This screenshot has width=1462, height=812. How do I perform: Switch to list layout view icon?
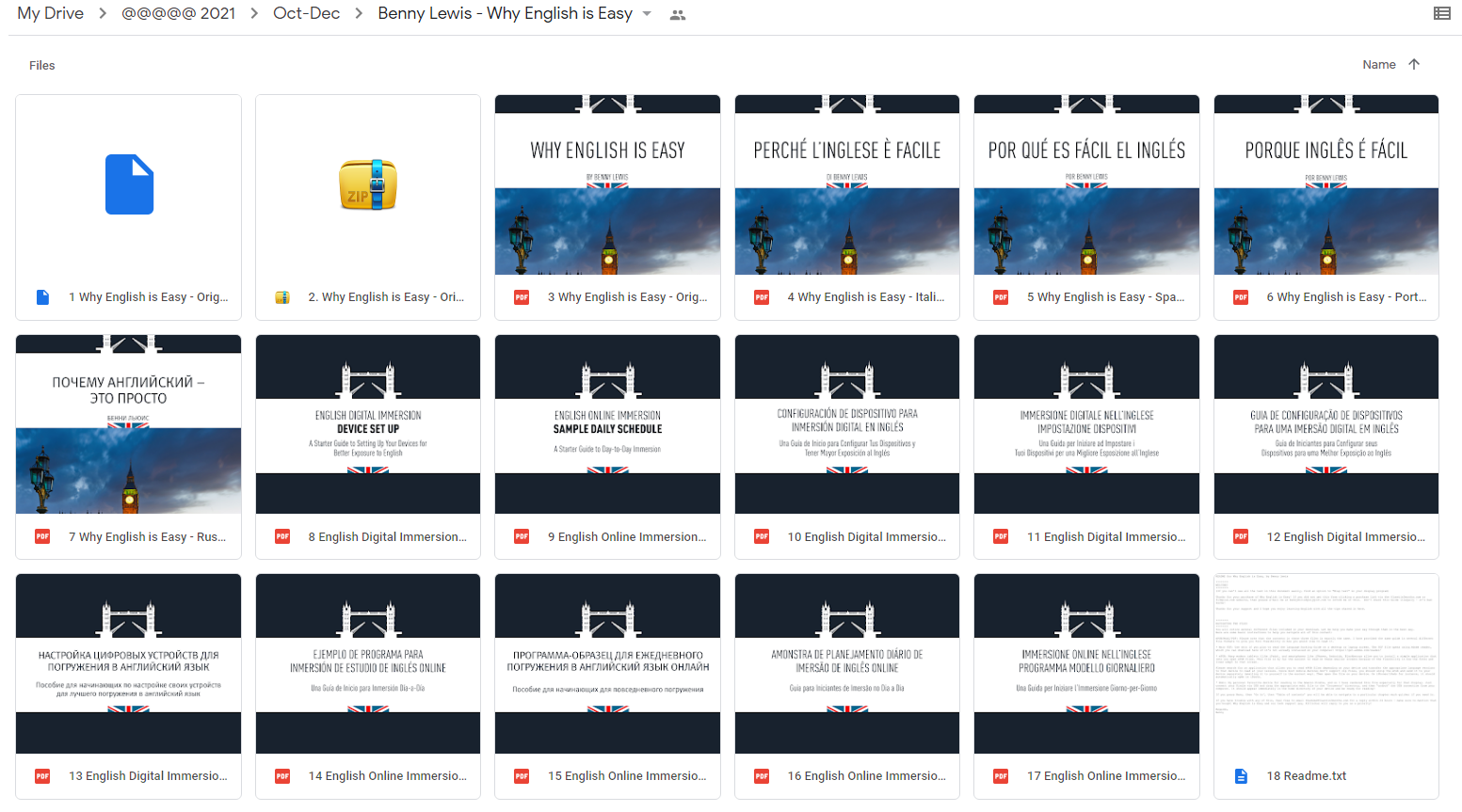1441,13
